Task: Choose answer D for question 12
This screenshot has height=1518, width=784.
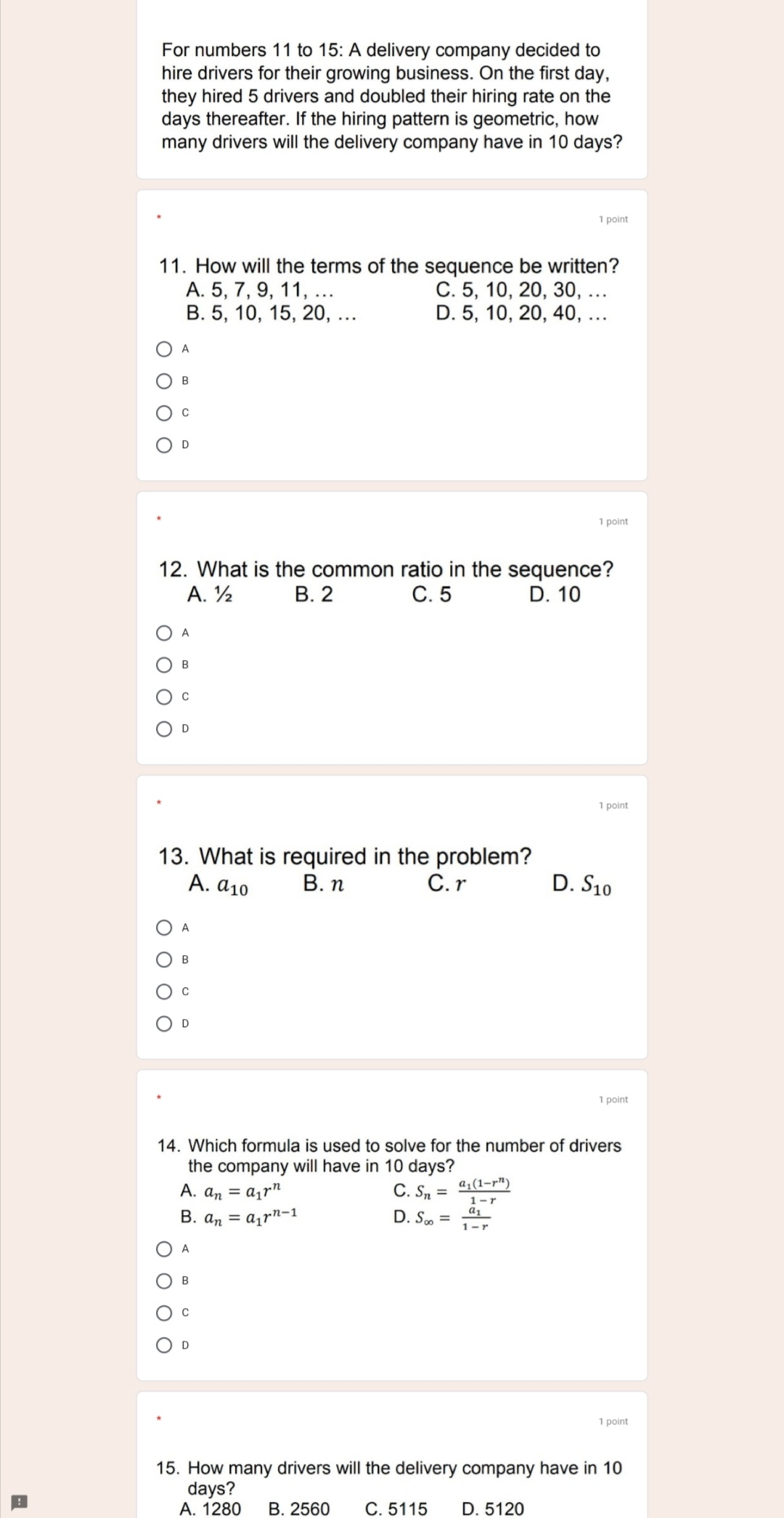Action: (x=163, y=729)
